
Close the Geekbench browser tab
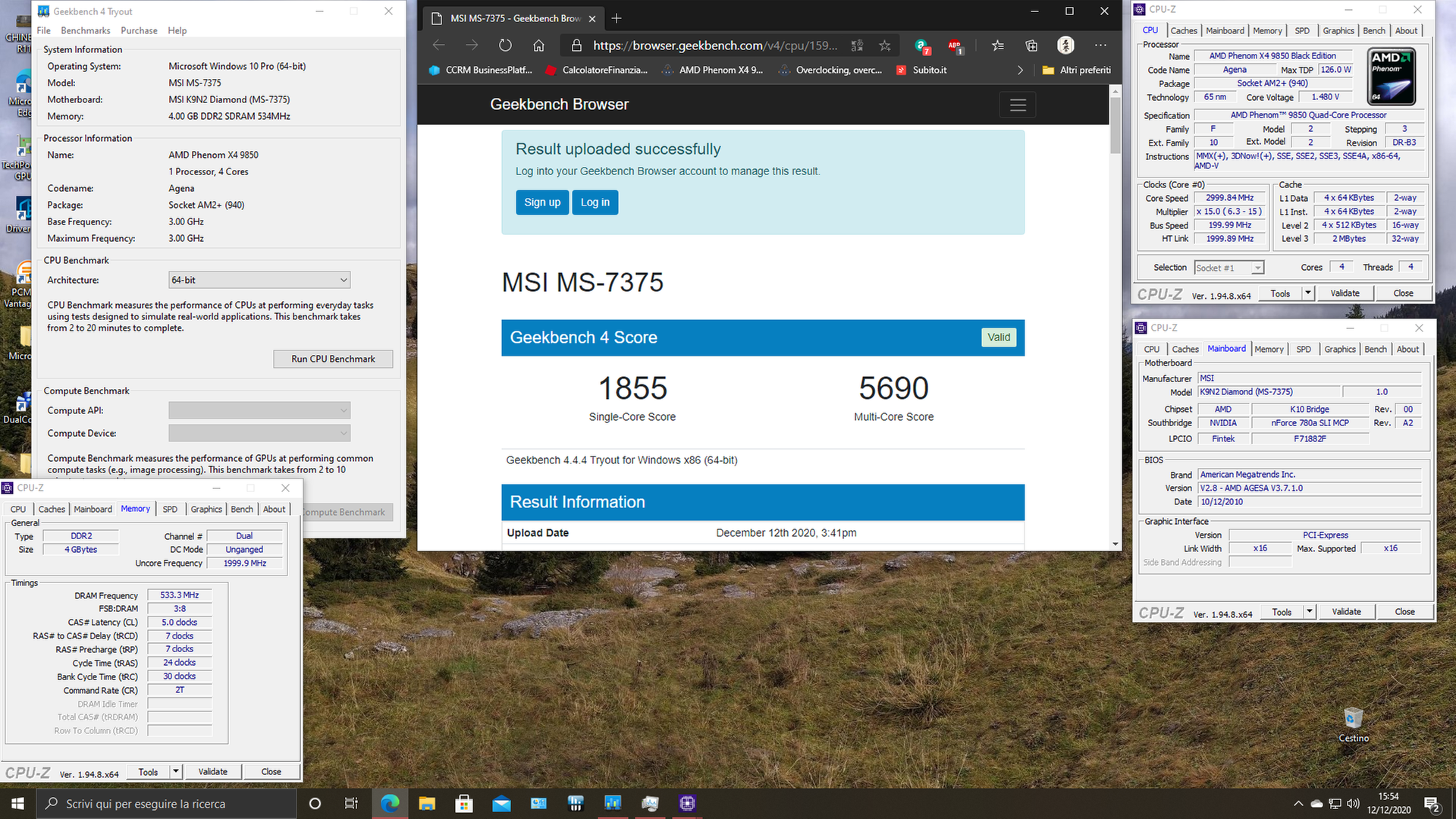[592, 18]
